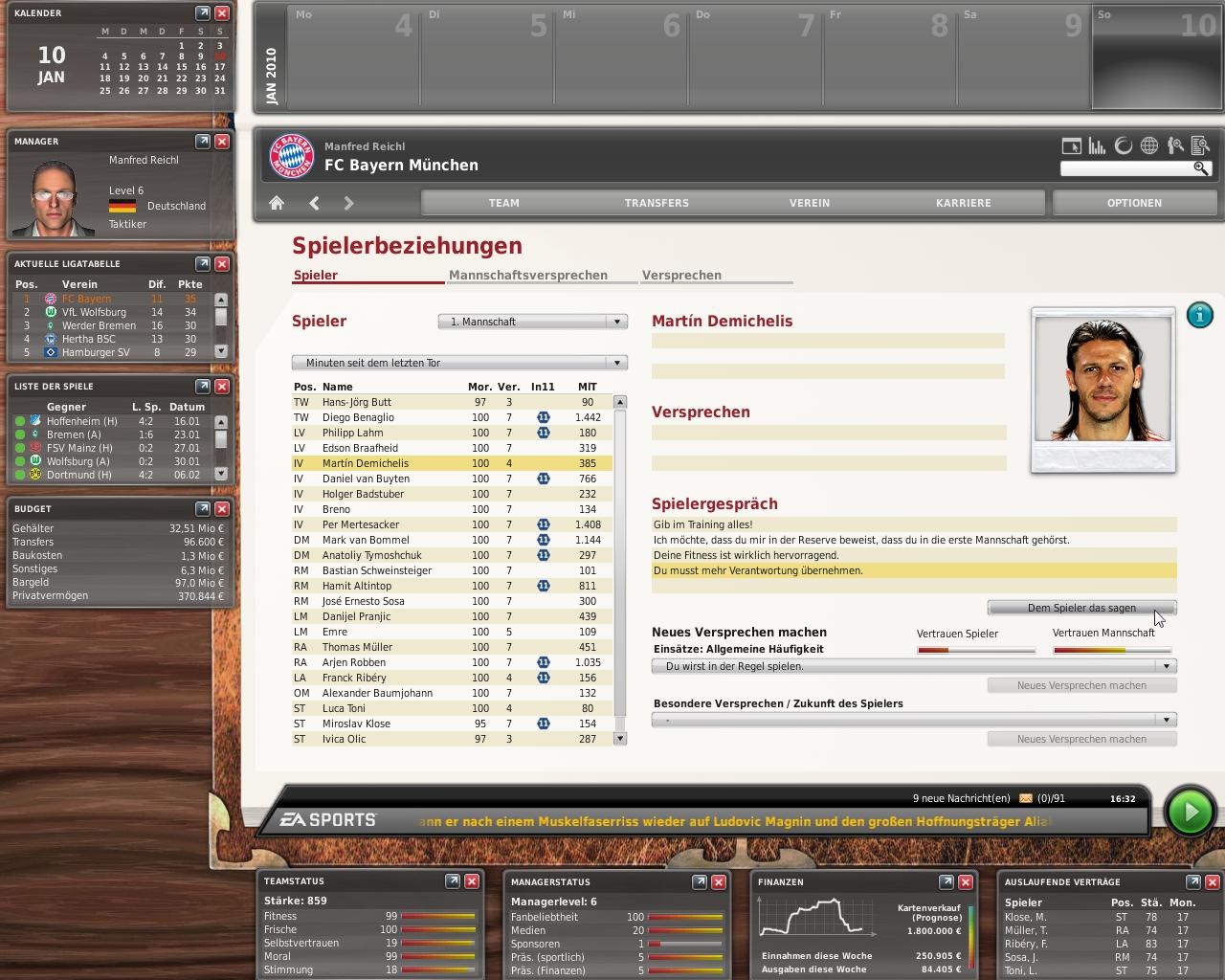Navigate forward with the right arrow

tap(348, 203)
